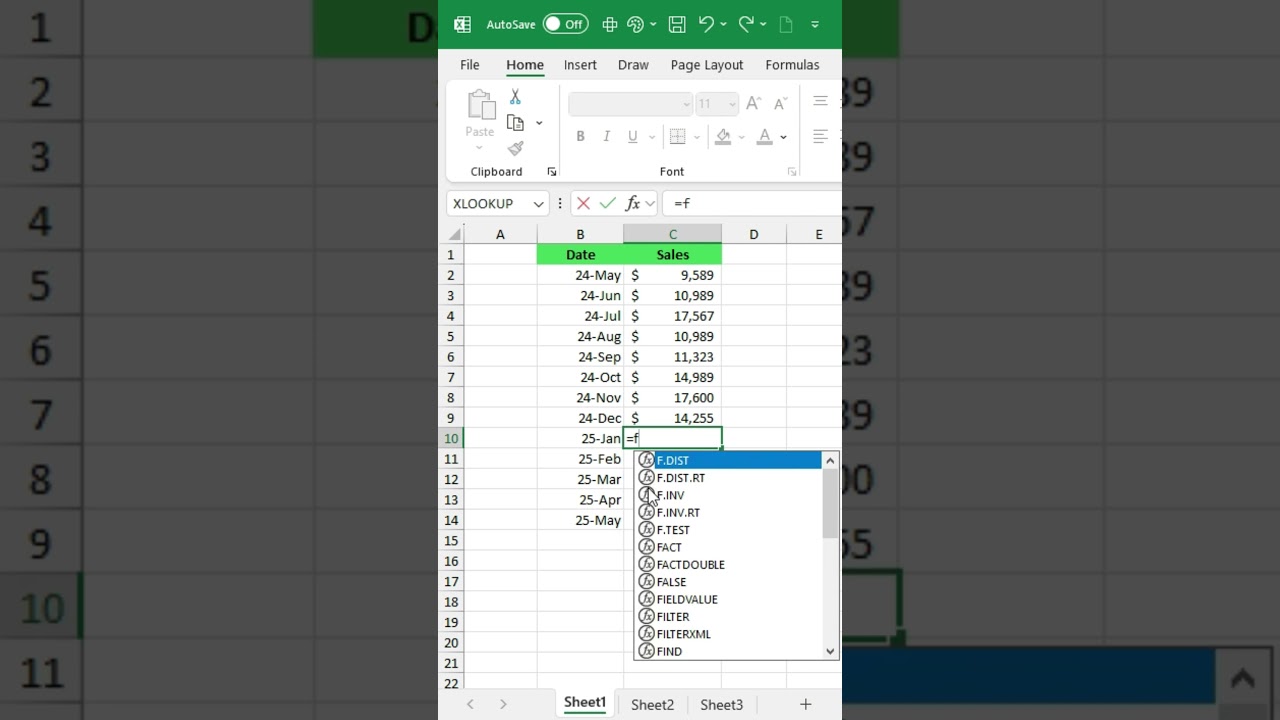Add a new sheet with plus button

point(805,705)
